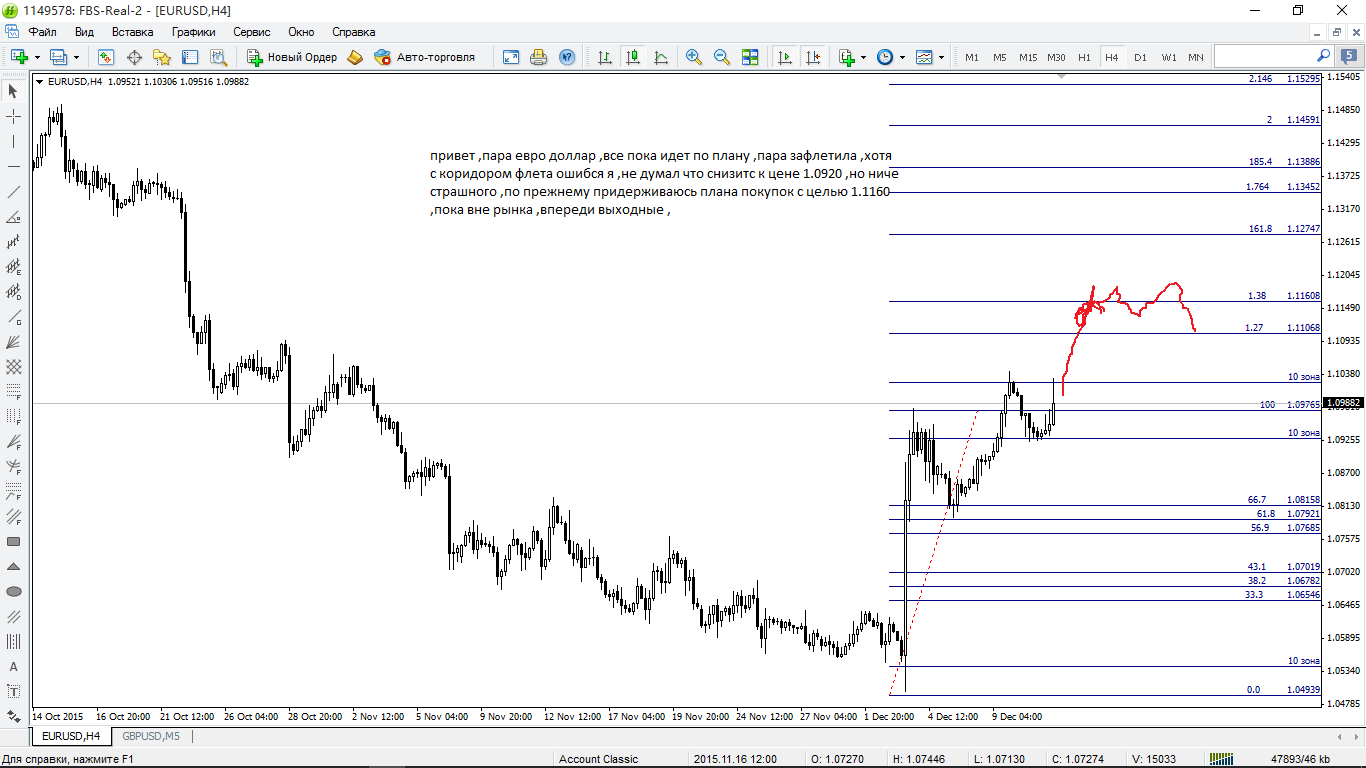The height and width of the screenshot is (768, 1366).
Task: Open the Графики menu
Action: pyautogui.click(x=193, y=32)
